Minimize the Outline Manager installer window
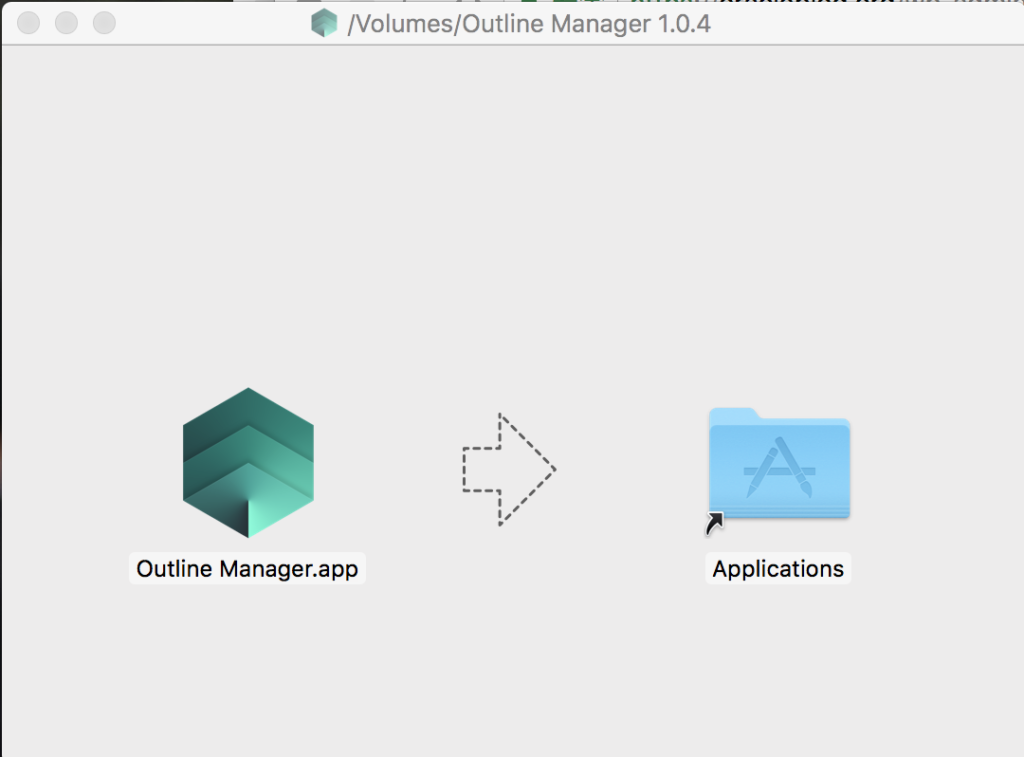The width and height of the screenshot is (1024, 757). pos(66,23)
